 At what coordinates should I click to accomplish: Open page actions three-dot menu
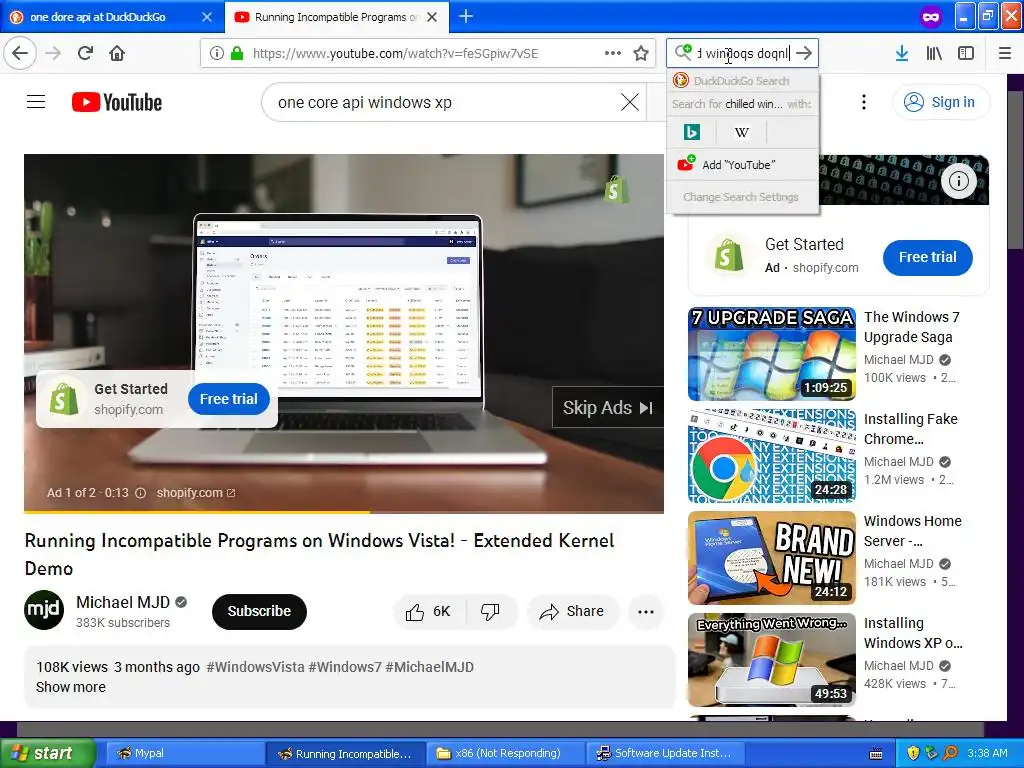(x=613, y=53)
